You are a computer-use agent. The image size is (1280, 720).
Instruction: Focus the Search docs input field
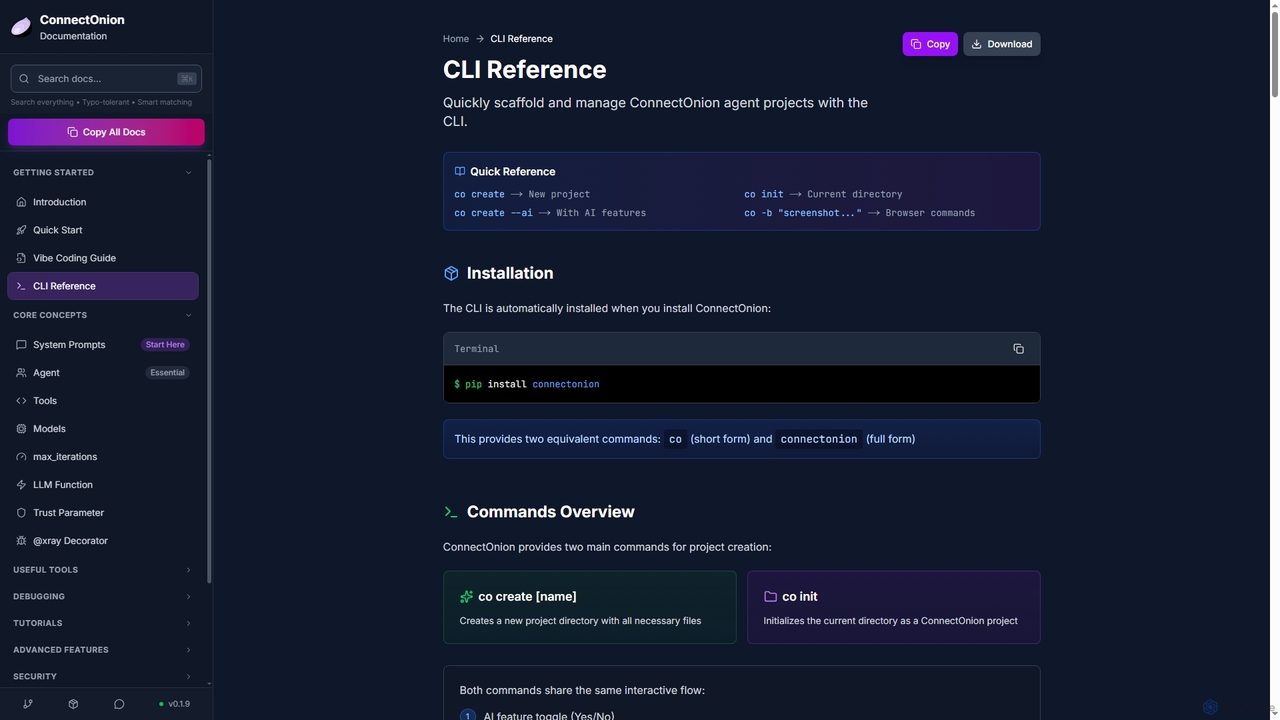pos(106,79)
